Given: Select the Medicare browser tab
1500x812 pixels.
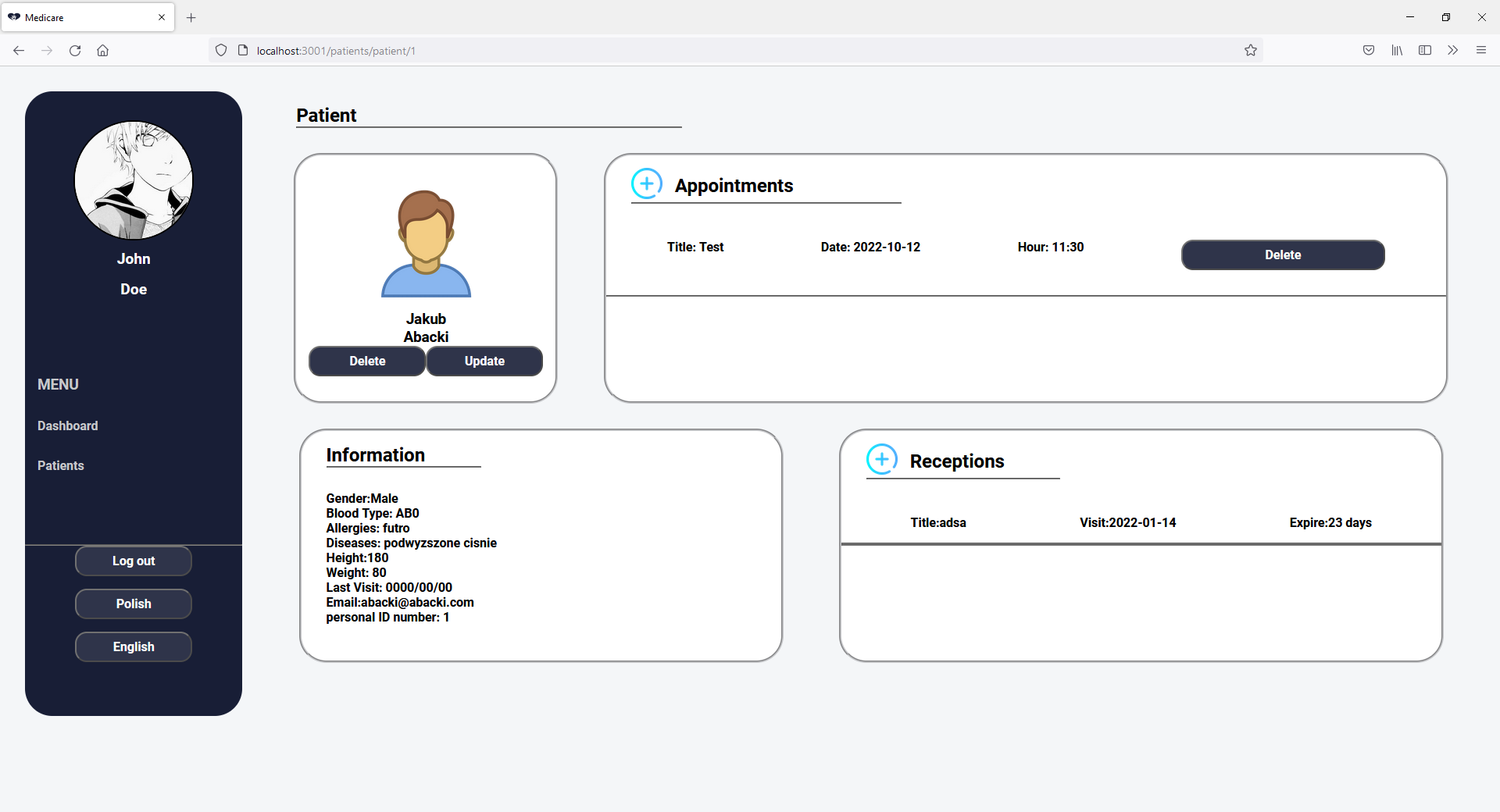Looking at the screenshot, I should pos(78,17).
